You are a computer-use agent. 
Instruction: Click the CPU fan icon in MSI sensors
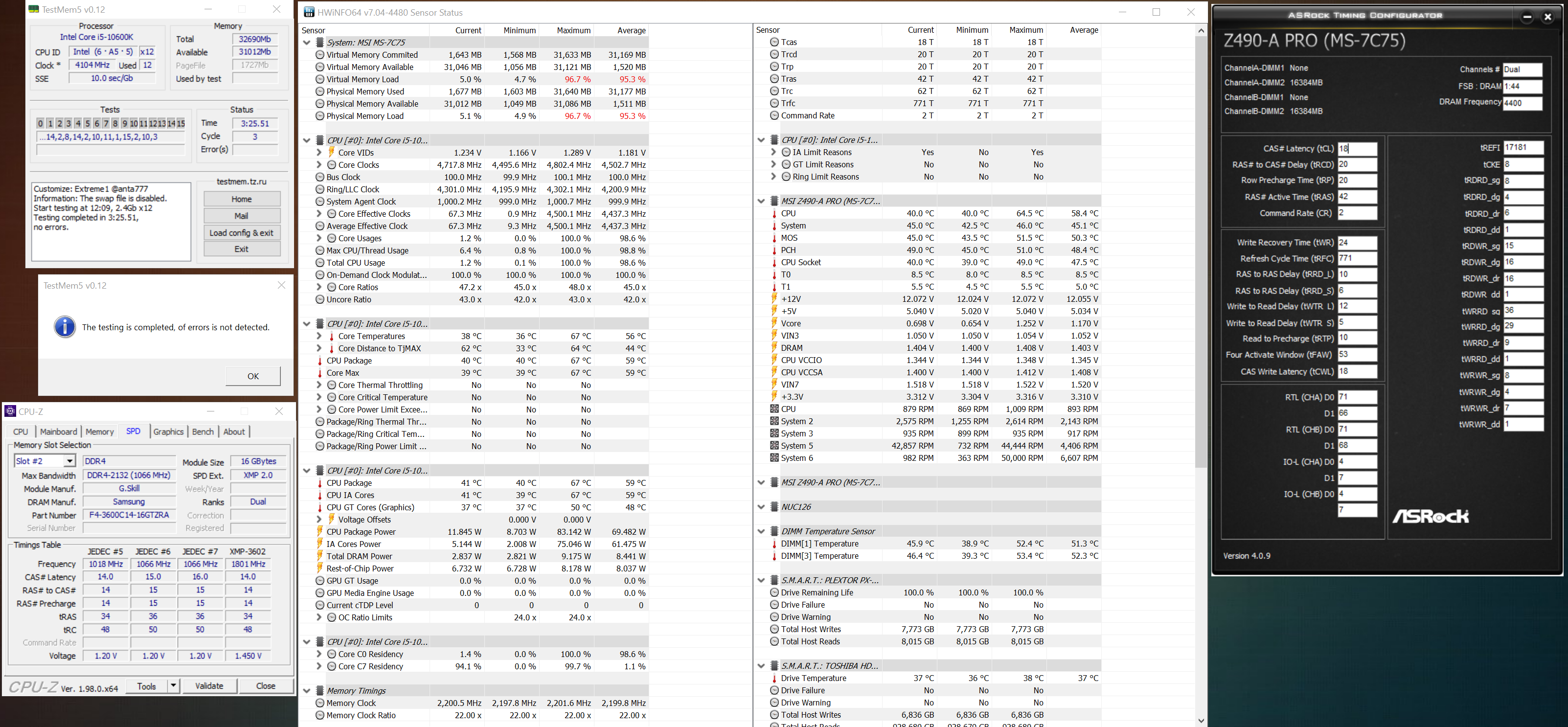tap(774, 409)
